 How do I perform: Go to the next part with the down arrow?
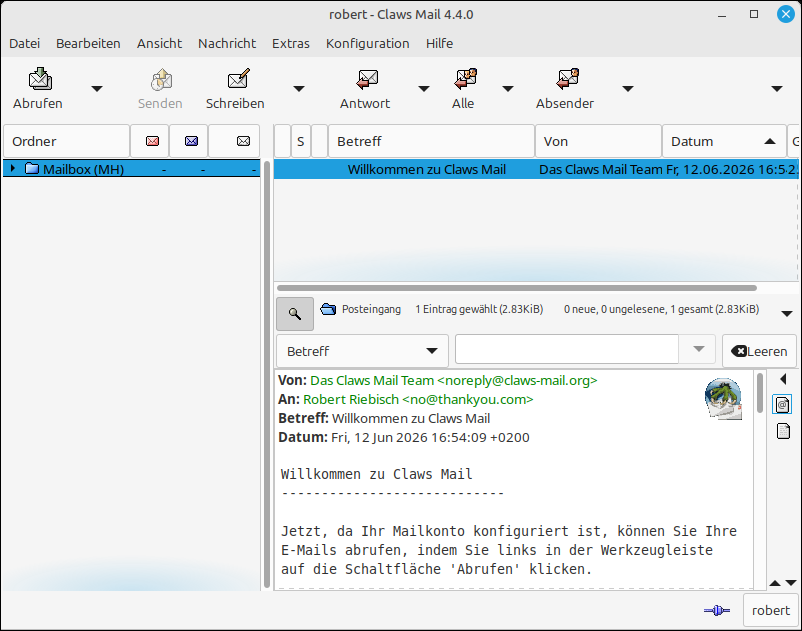click(x=791, y=583)
